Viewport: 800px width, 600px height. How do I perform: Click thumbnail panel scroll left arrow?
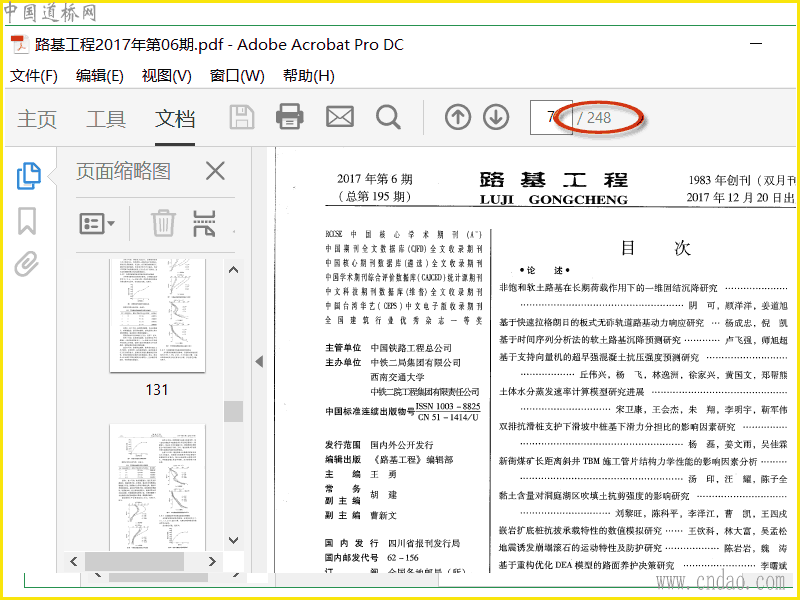pyautogui.click(x=74, y=562)
